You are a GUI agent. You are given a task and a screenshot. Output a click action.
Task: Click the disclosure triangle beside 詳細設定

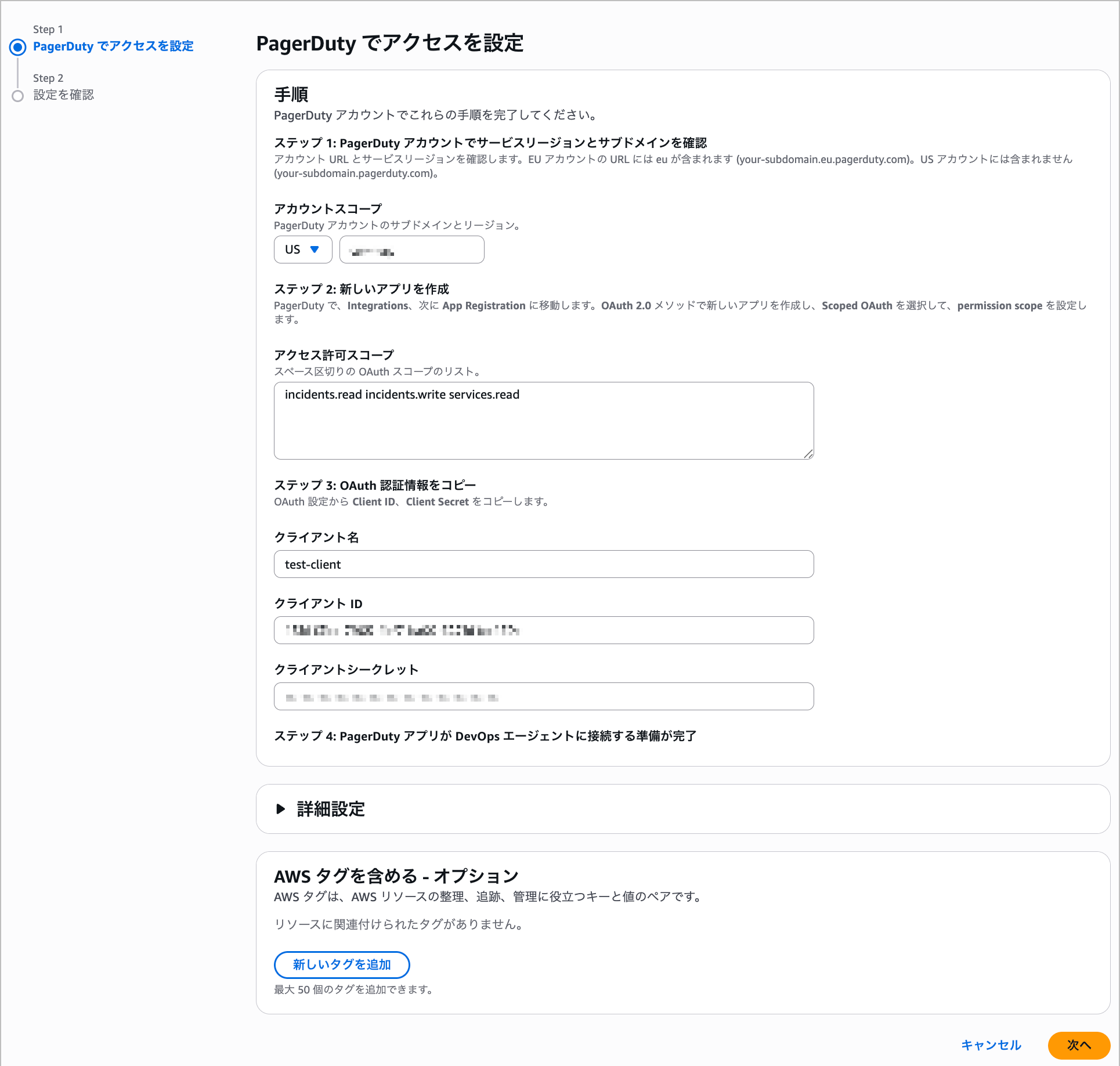coord(281,808)
